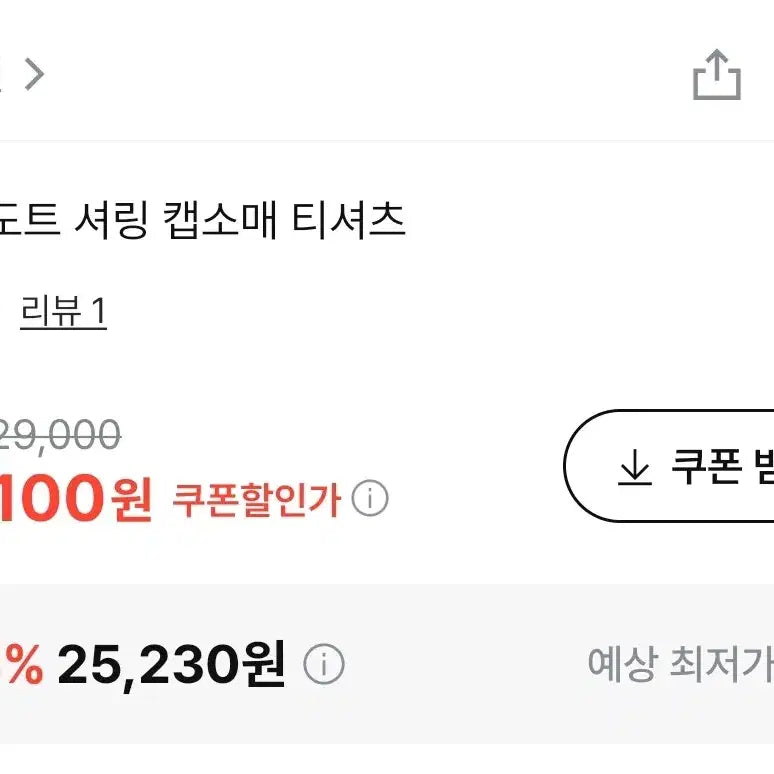Open the gray expected lowest price bar
Image resolution: width=774 pixels, height=774 pixels.
[x=387, y=664]
